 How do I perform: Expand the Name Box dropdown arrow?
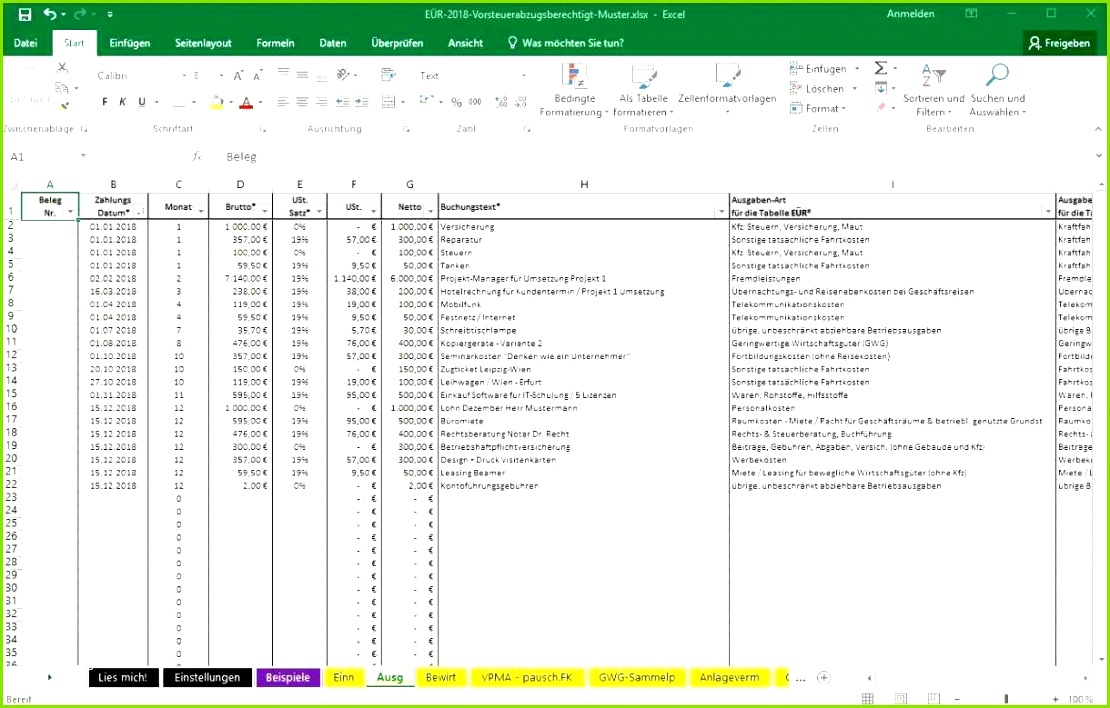tap(83, 156)
